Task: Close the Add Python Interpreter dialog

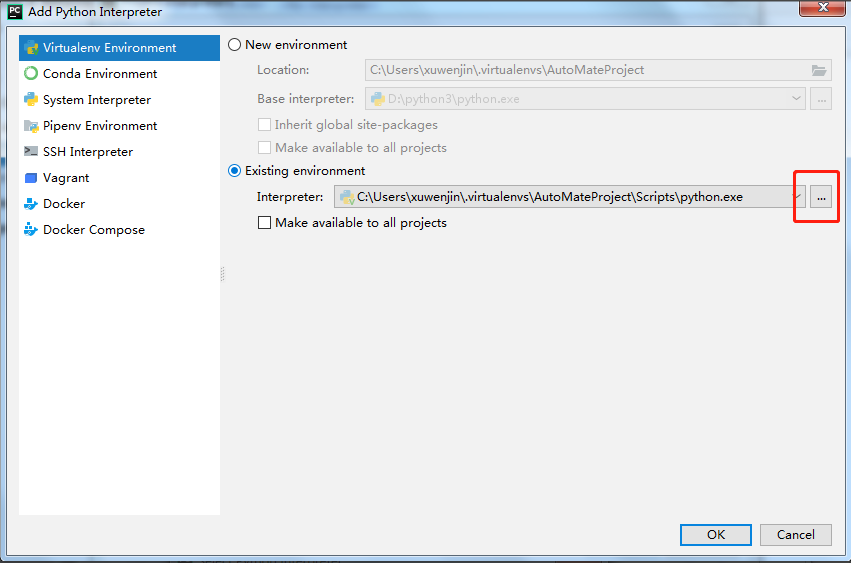Action: click(x=823, y=8)
